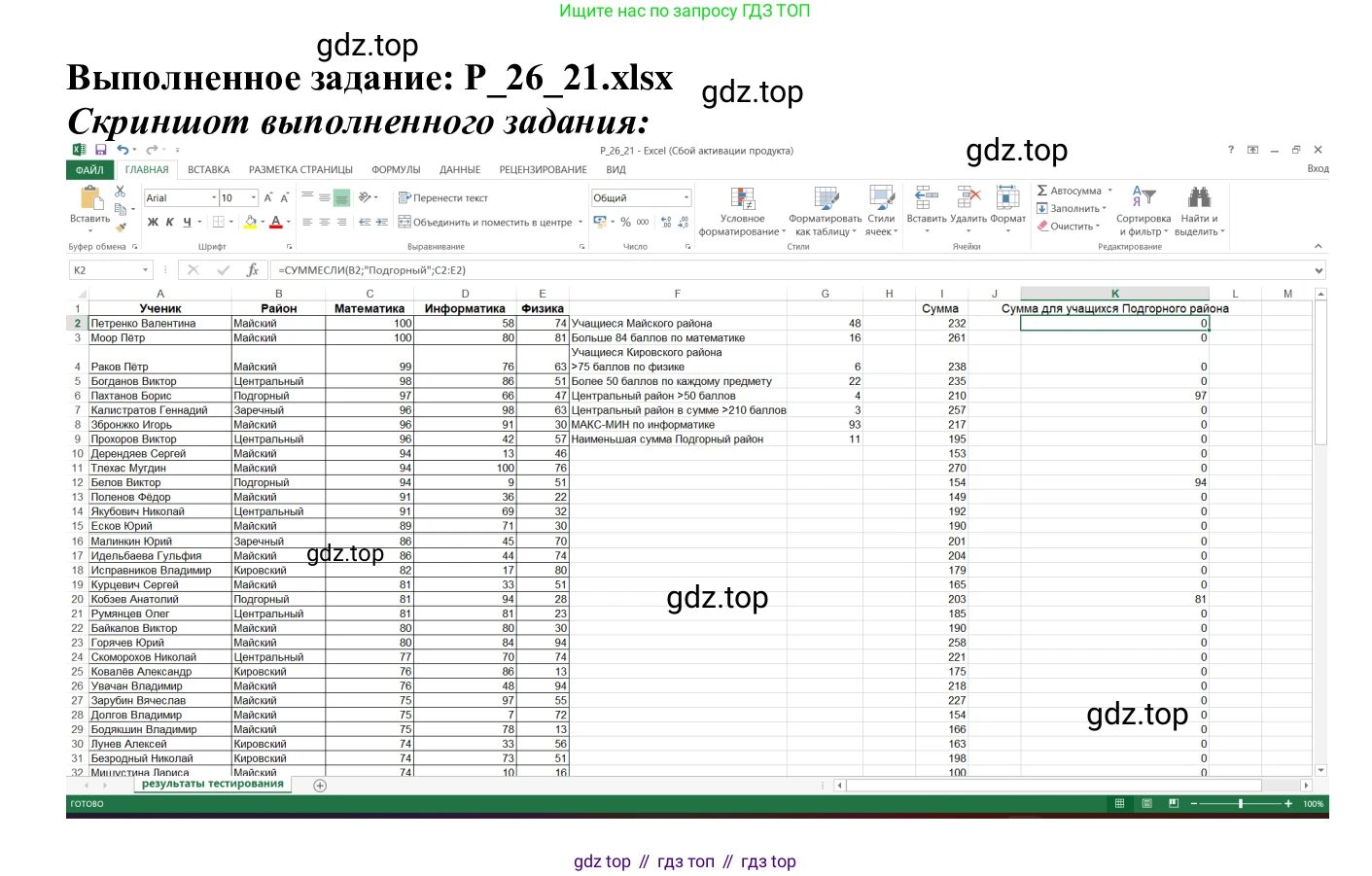Switch to the РЕЦЕНЗИРОВАНИЕ tab
Viewport: 1372px width, 876px height.
coord(544,170)
